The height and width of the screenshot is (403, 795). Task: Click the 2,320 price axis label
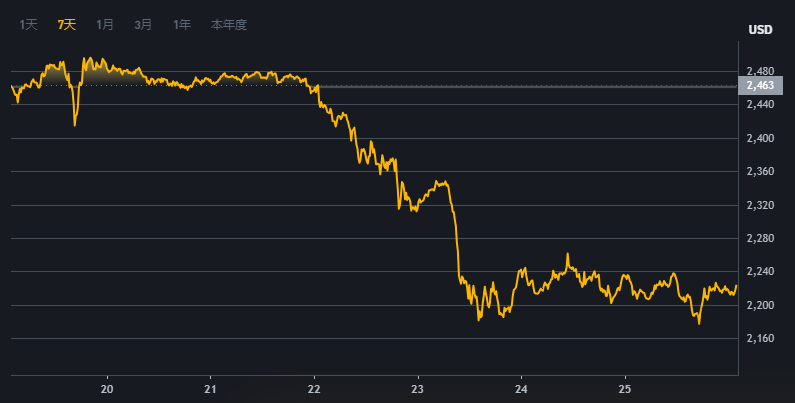pyautogui.click(x=760, y=205)
